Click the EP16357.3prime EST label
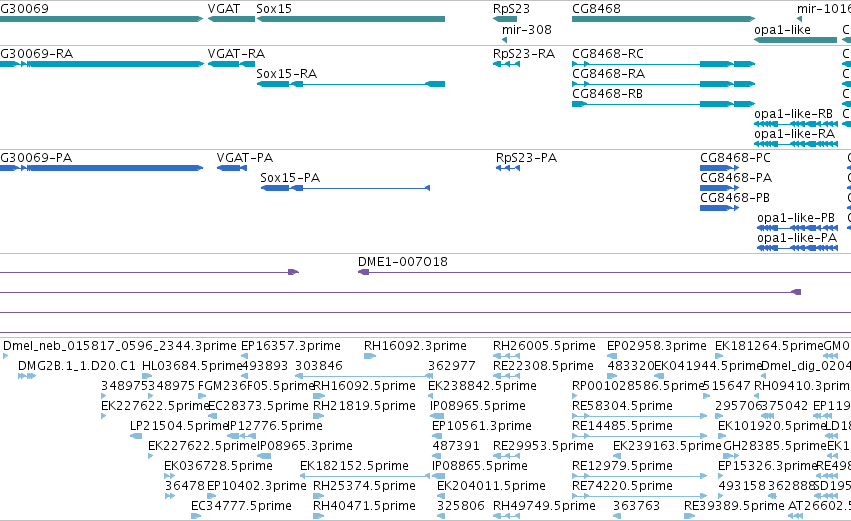The image size is (851, 521). pyautogui.click(x=291, y=346)
